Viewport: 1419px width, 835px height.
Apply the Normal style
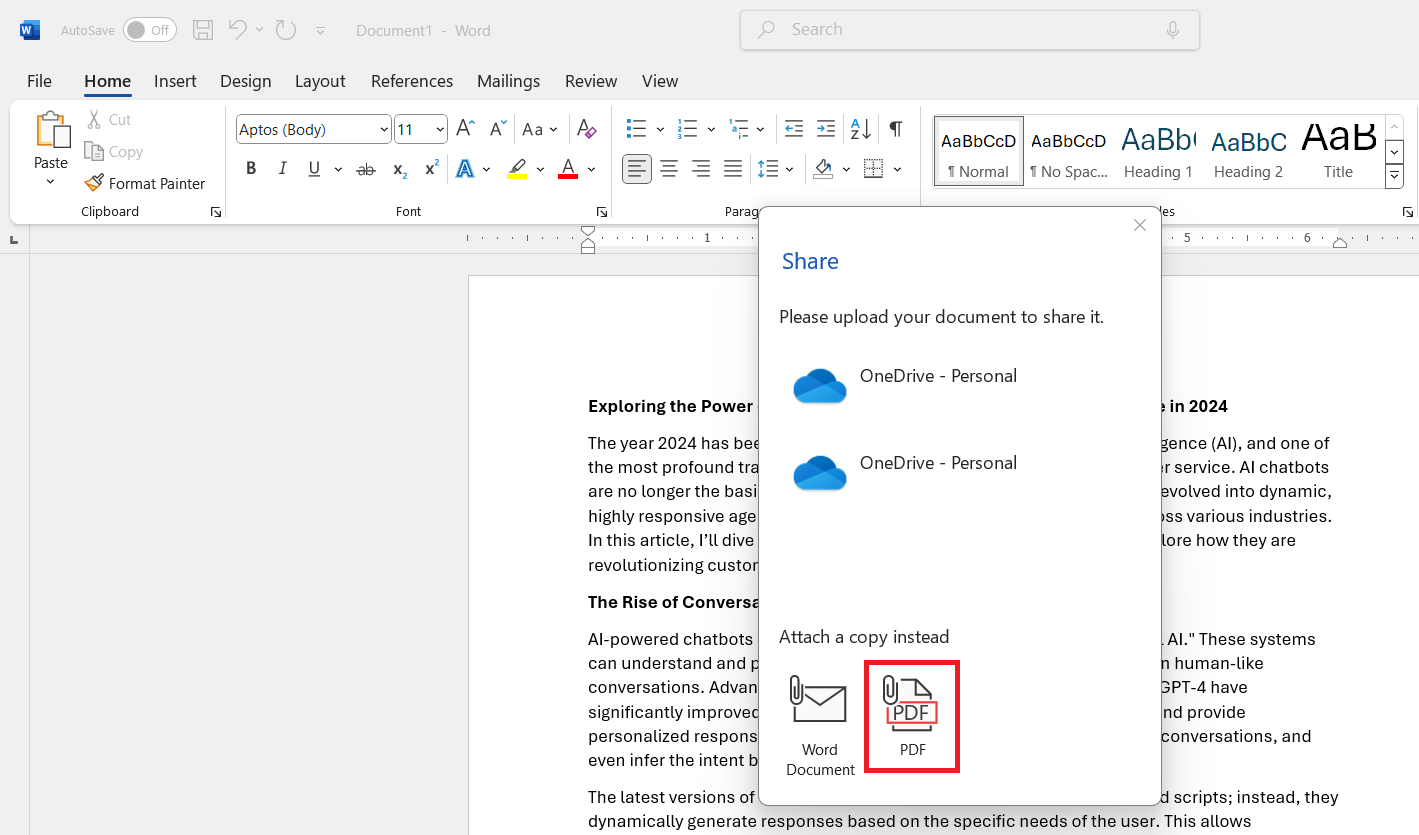click(979, 151)
